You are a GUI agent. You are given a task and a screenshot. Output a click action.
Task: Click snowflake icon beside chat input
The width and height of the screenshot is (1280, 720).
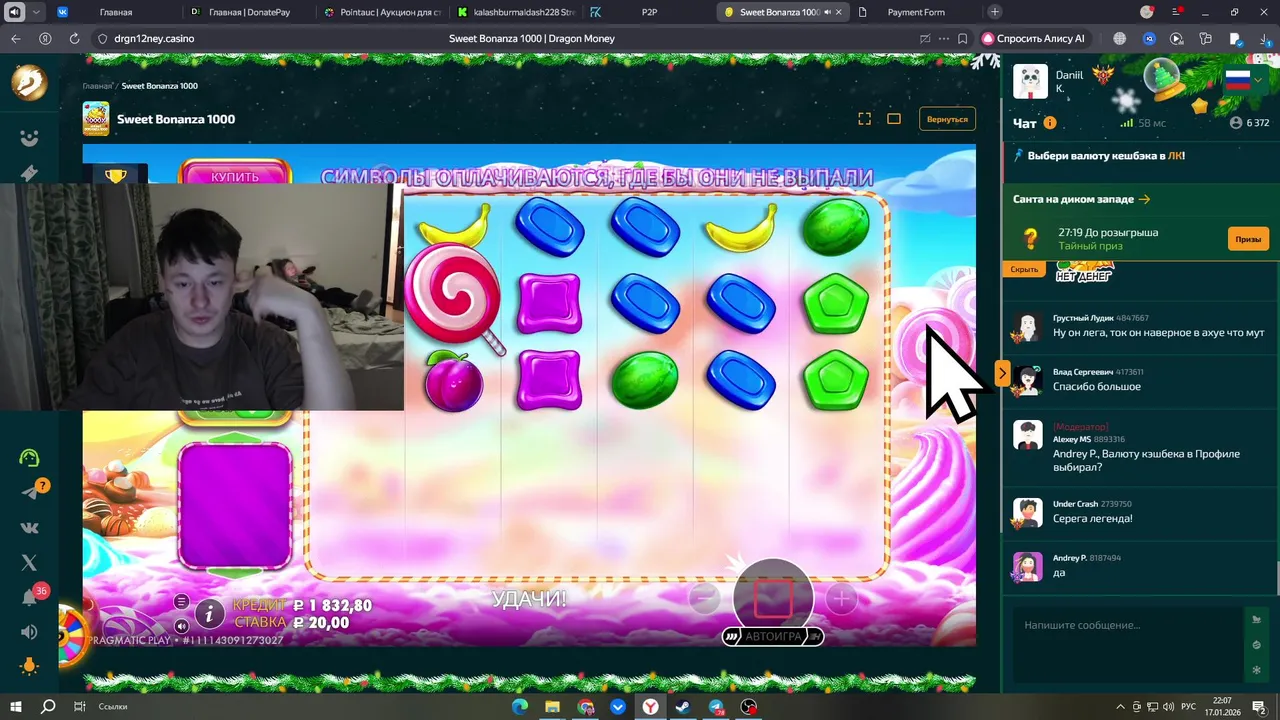click(1257, 669)
